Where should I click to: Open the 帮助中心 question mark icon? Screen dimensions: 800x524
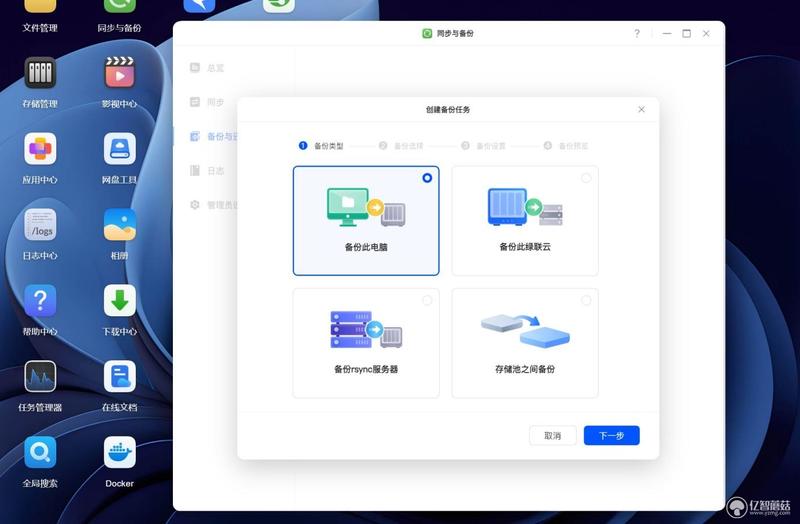(40, 301)
